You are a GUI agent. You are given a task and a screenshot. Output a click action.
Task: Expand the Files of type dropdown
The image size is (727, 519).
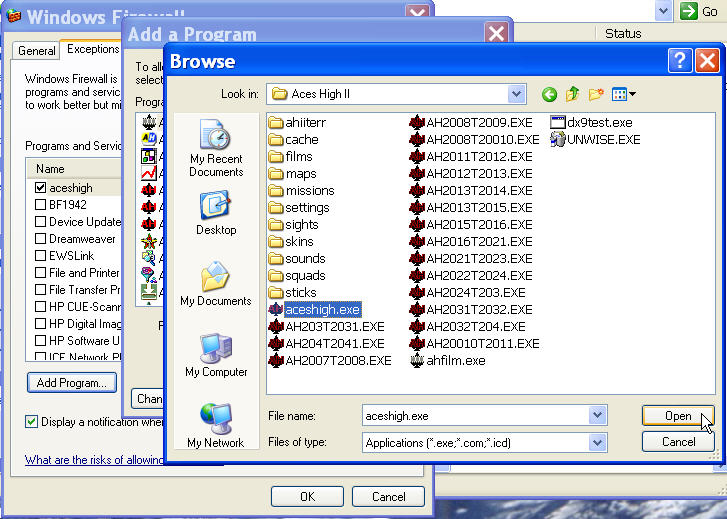click(597, 442)
